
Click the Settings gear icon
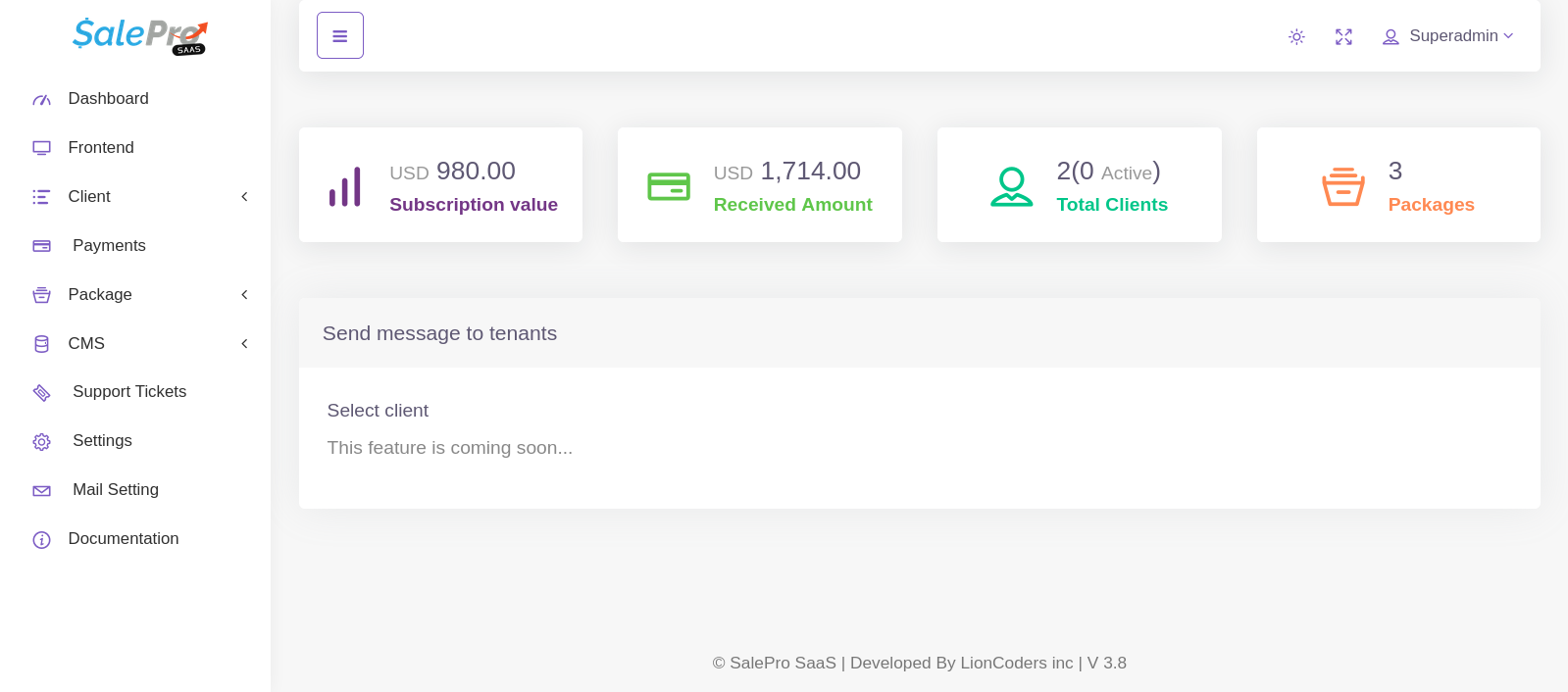[x=41, y=442]
